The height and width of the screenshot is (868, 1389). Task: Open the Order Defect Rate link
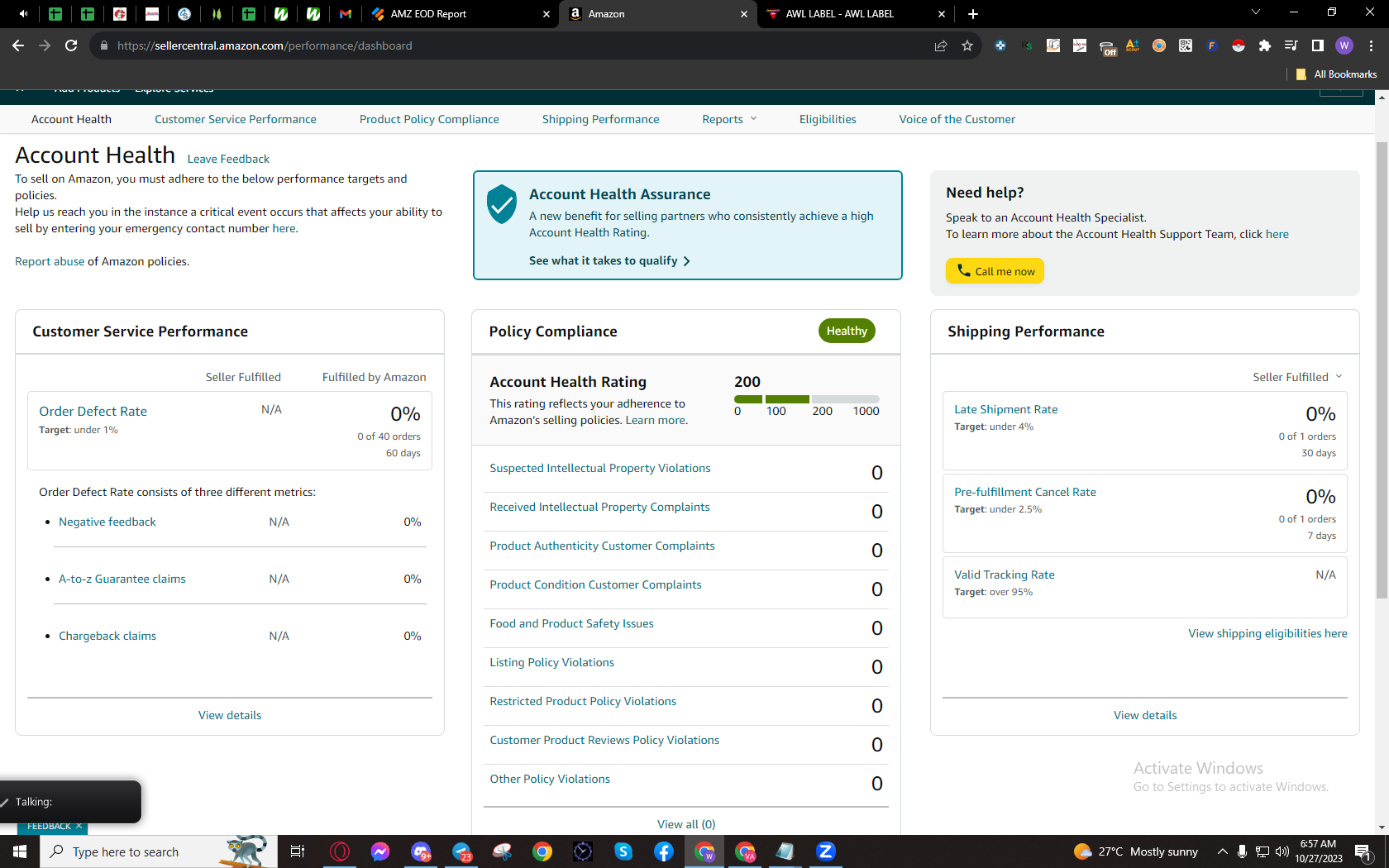point(93,411)
